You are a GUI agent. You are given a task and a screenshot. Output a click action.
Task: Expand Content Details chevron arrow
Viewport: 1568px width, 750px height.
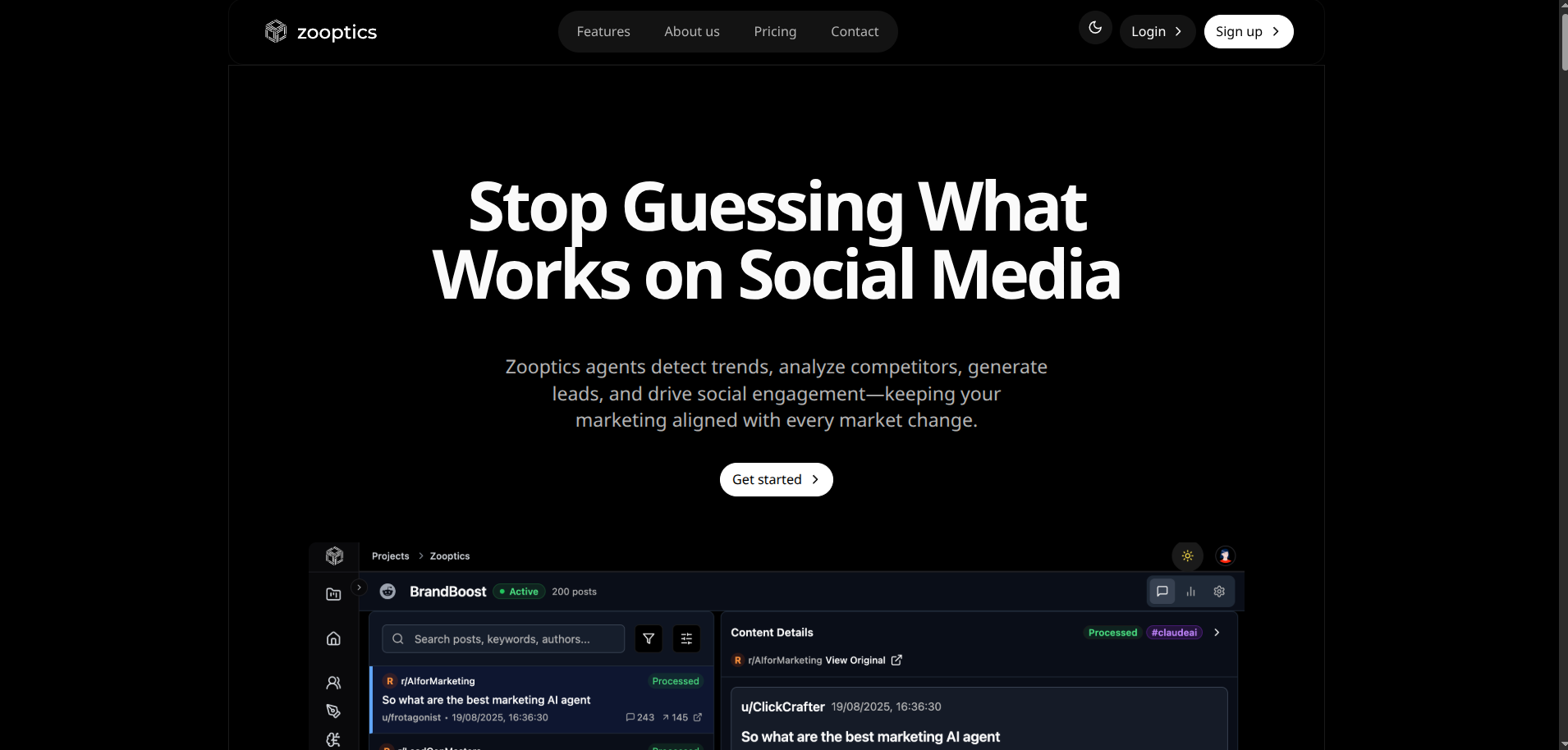[1217, 633]
